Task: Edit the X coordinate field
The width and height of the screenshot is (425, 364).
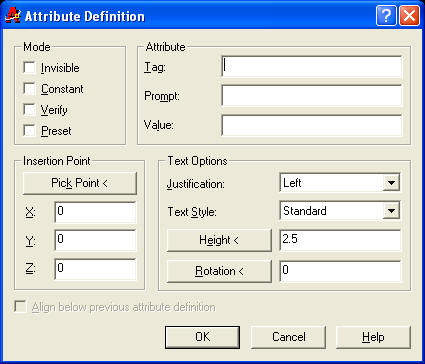Action: pos(95,212)
